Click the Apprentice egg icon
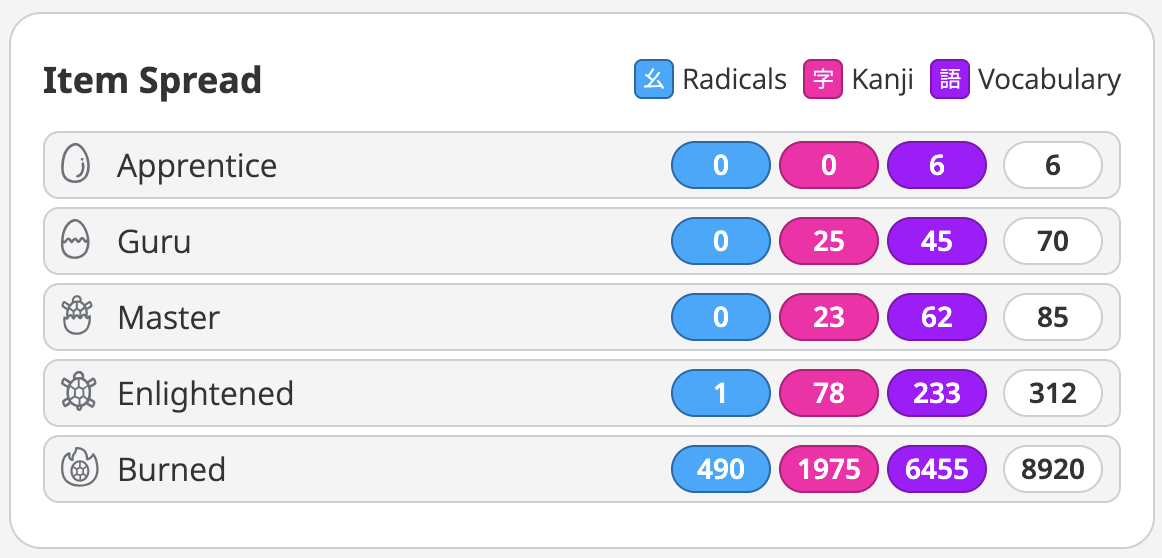This screenshot has width=1162, height=558. point(76,165)
